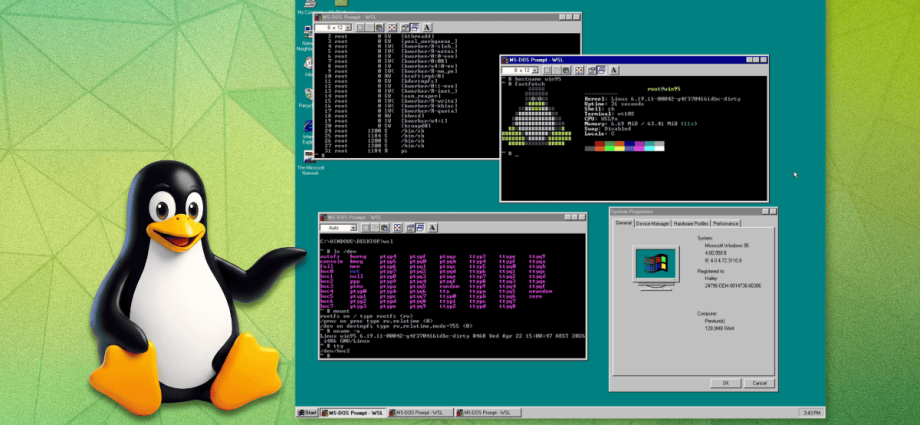Toggle Background icon in fastfetch window toolbar
Viewport: 920px width, 425px height.
coord(601,70)
